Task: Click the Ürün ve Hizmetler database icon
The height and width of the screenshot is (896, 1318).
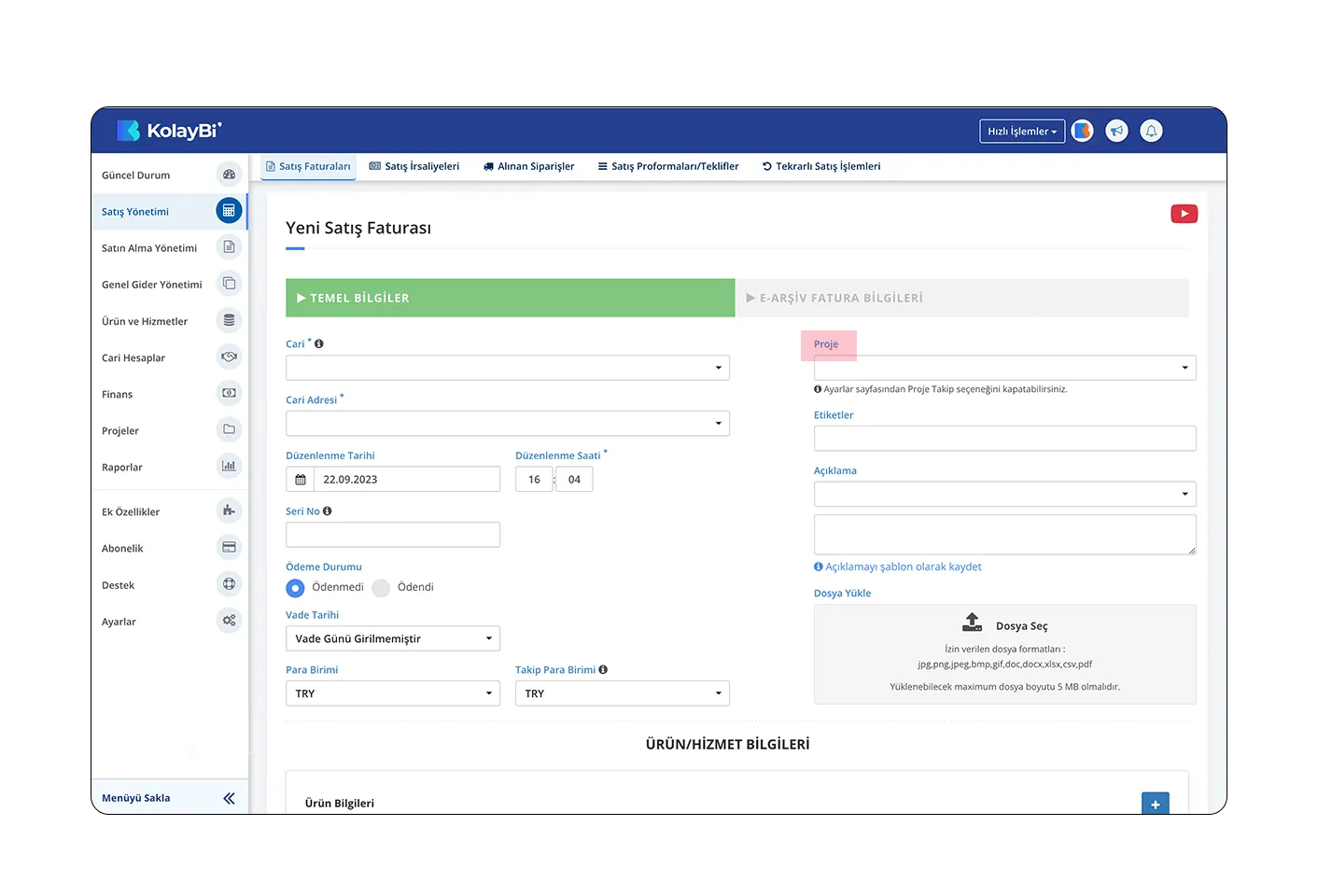Action: 229,320
